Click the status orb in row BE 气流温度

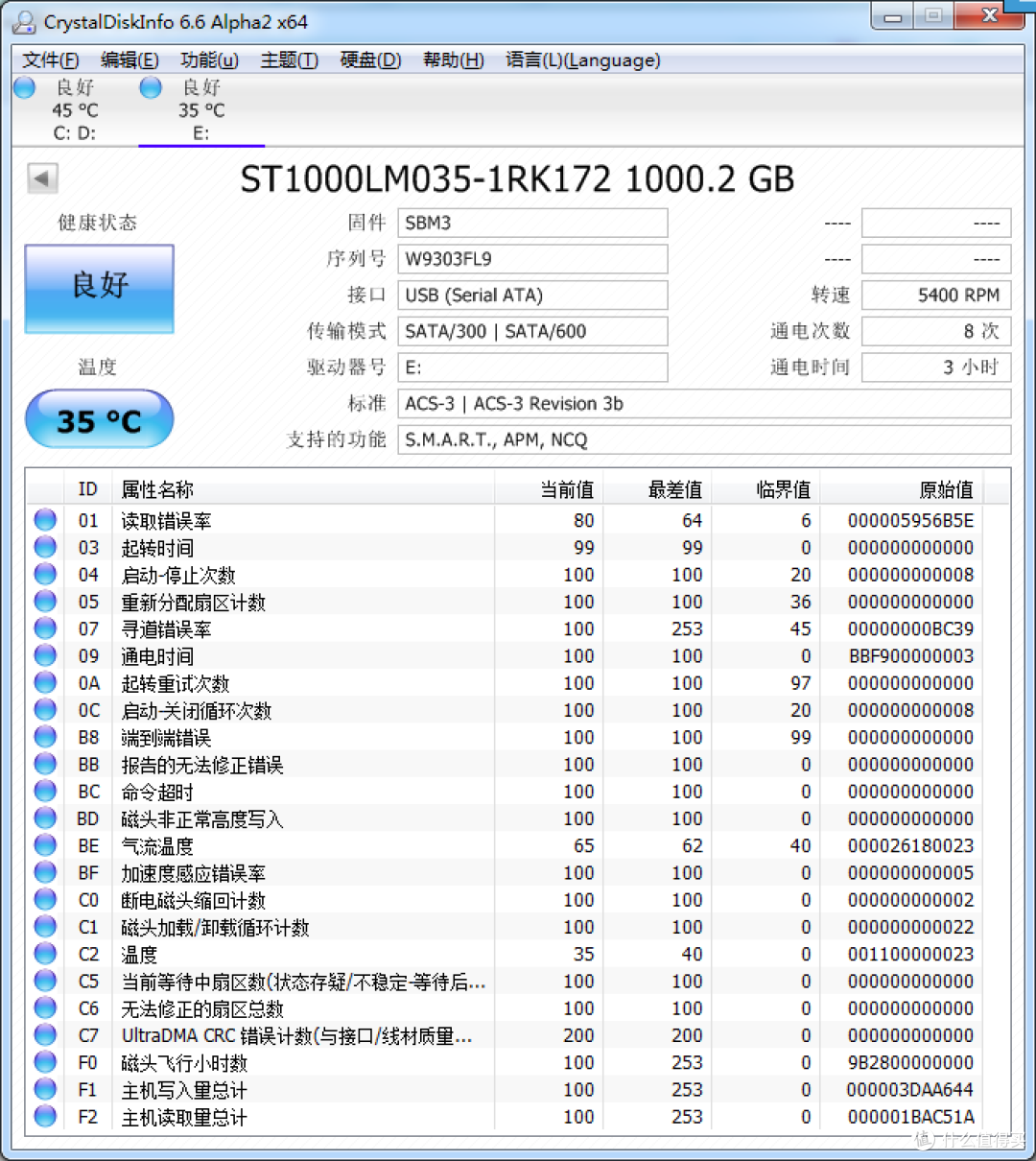tap(45, 845)
